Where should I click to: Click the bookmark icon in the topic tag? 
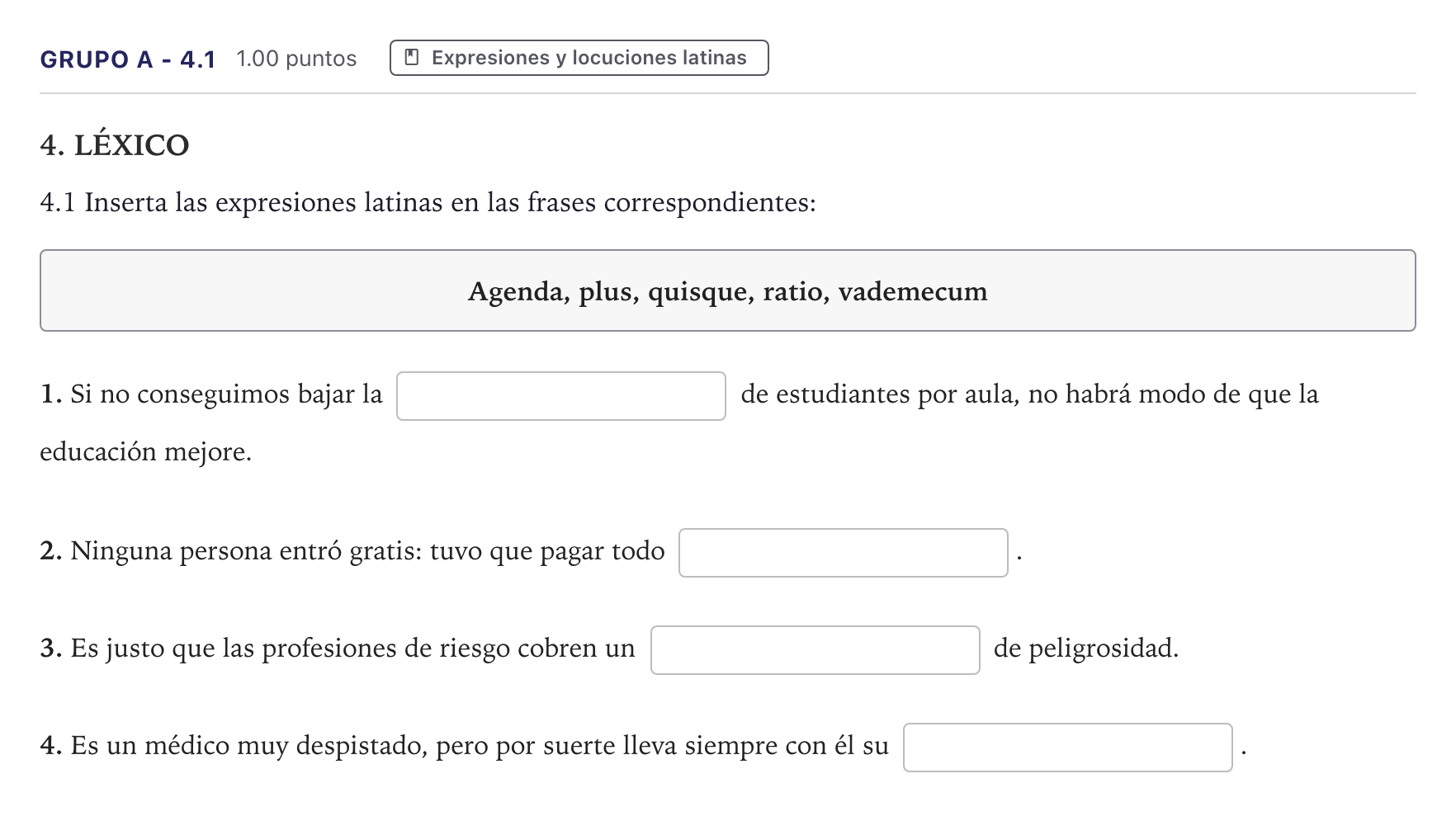(x=412, y=58)
